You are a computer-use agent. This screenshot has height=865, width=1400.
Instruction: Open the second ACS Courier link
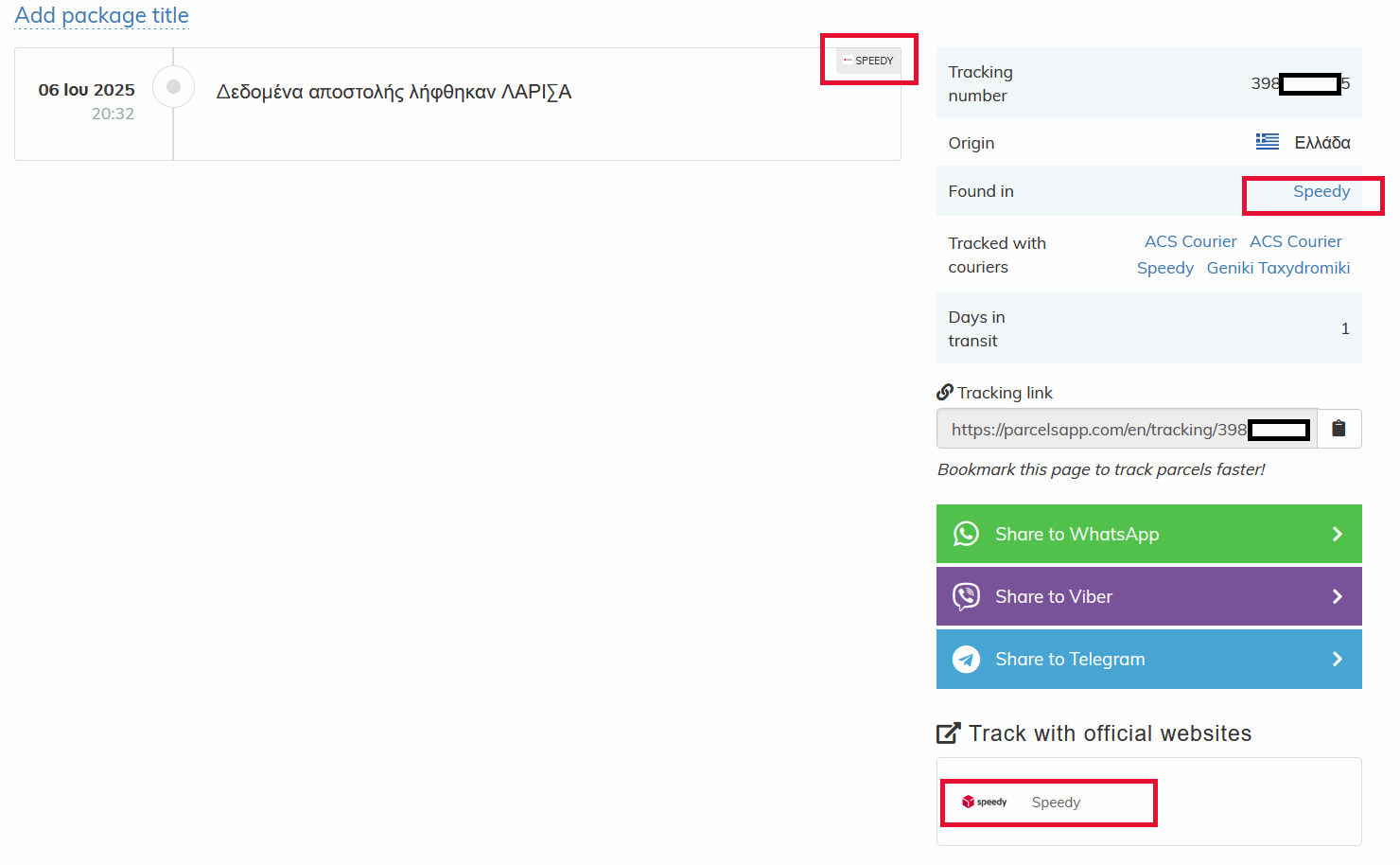(1296, 241)
